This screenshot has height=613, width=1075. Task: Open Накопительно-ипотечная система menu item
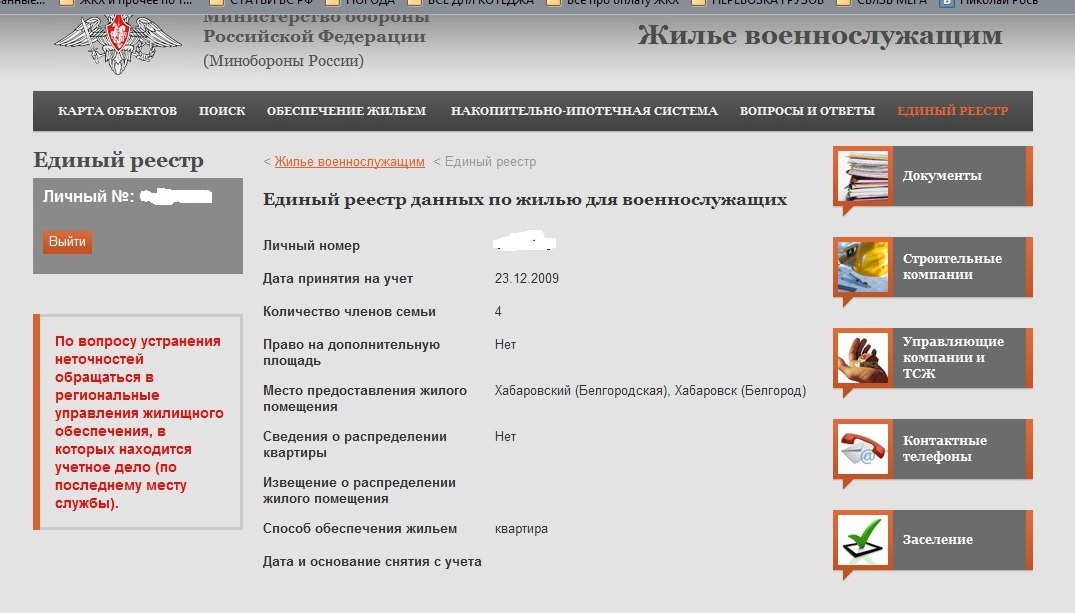tap(584, 111)
